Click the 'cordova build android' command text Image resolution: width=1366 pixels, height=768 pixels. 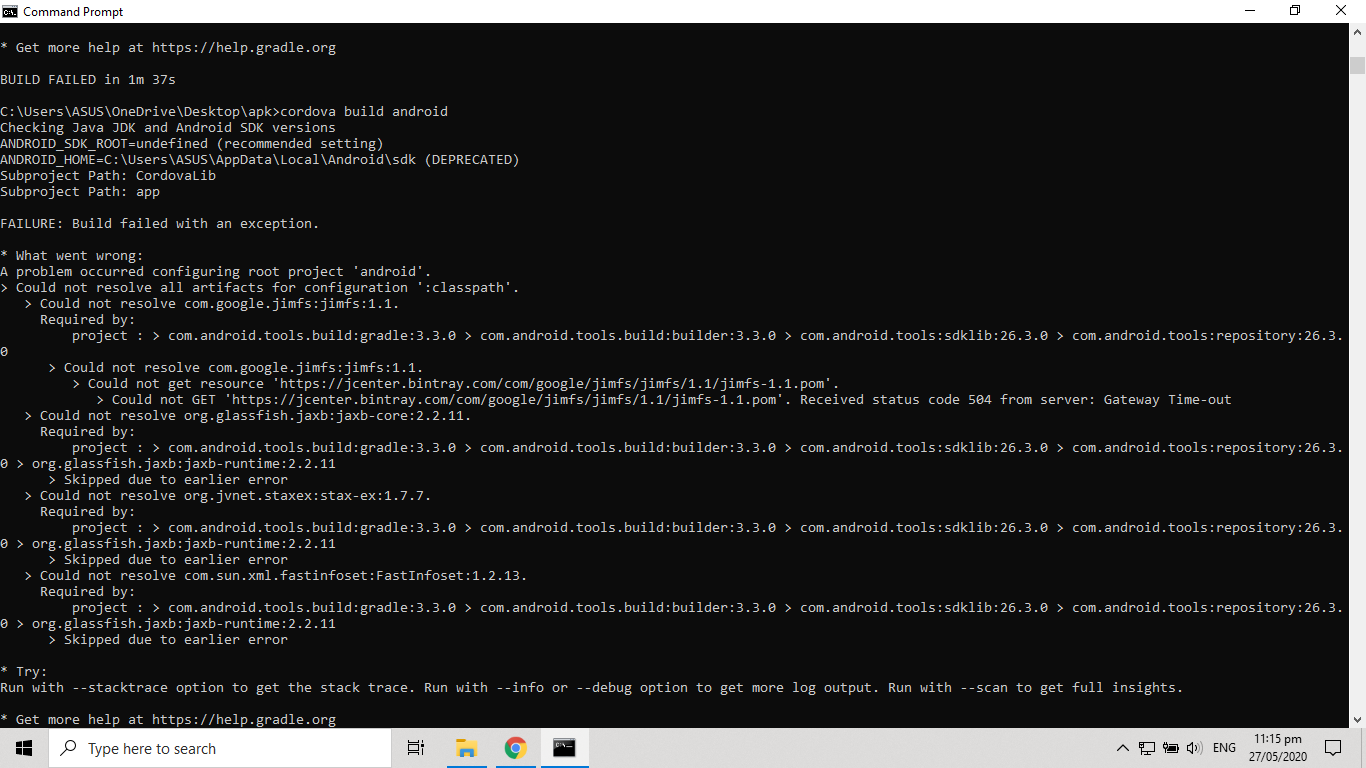click(x=364, y=111)
